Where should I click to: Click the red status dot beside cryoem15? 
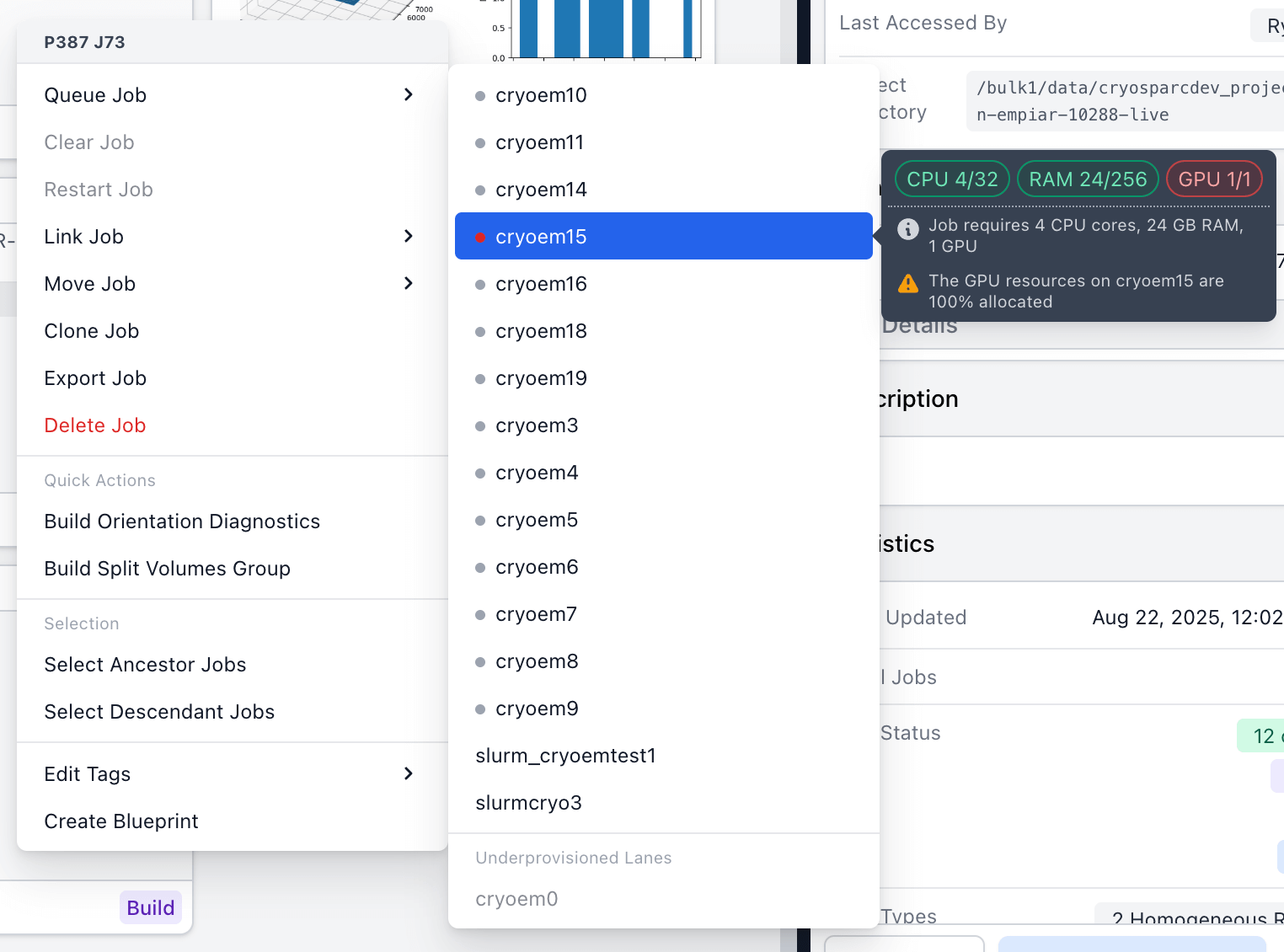(480, 238)
